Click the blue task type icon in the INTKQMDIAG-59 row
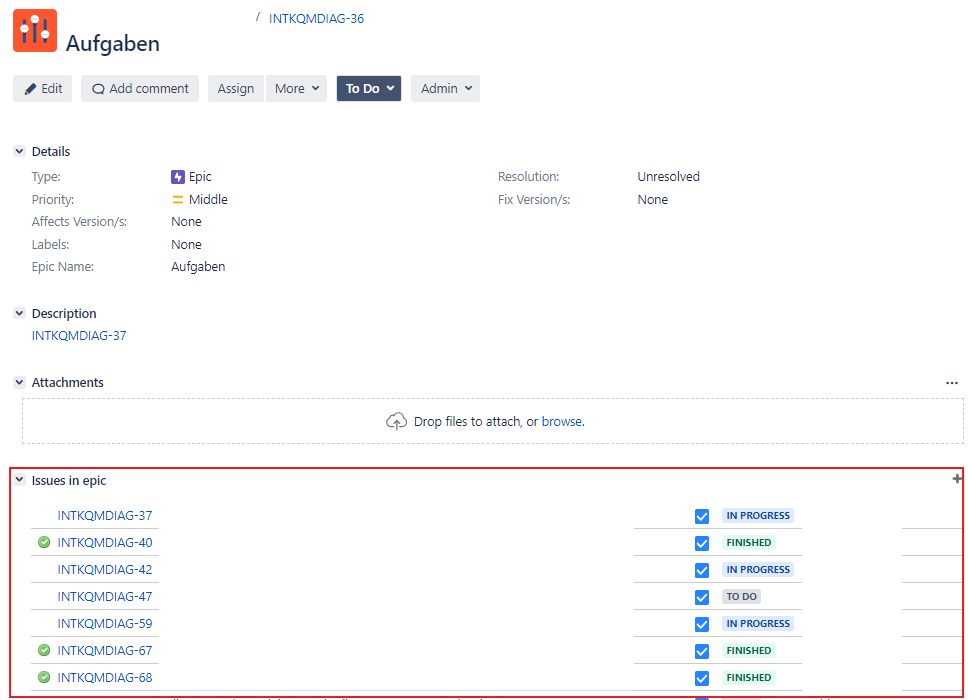 coord(702,624)
